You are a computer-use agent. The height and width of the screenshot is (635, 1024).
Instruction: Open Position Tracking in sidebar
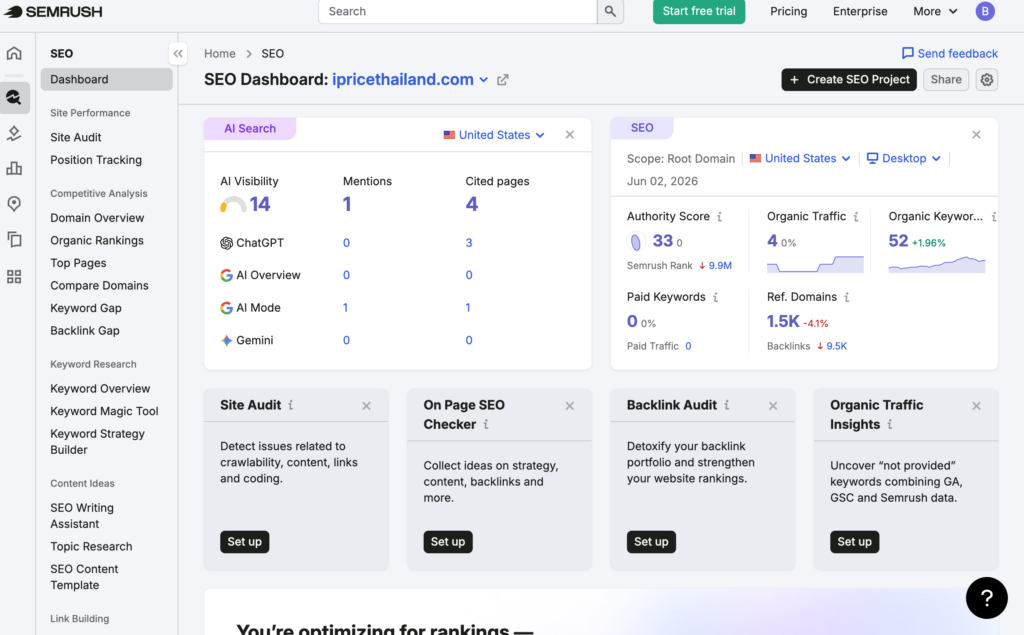click(x=96, y=160)
